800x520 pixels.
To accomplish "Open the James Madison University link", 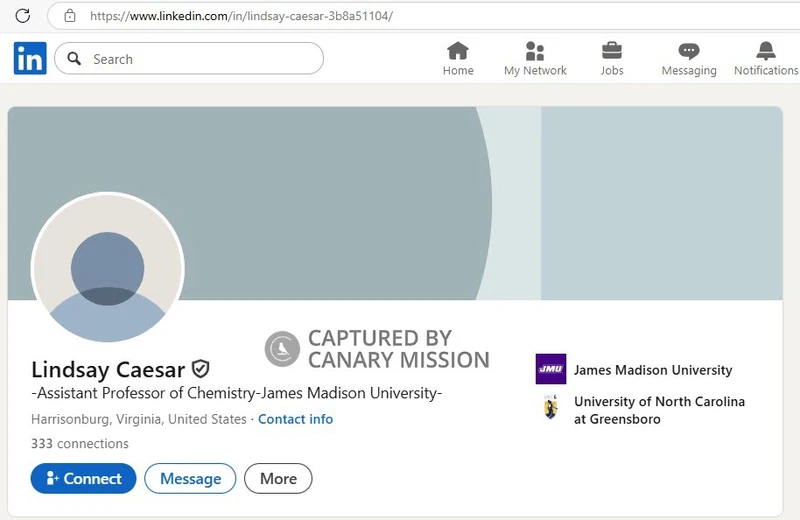I will click(x=653, y=370).
